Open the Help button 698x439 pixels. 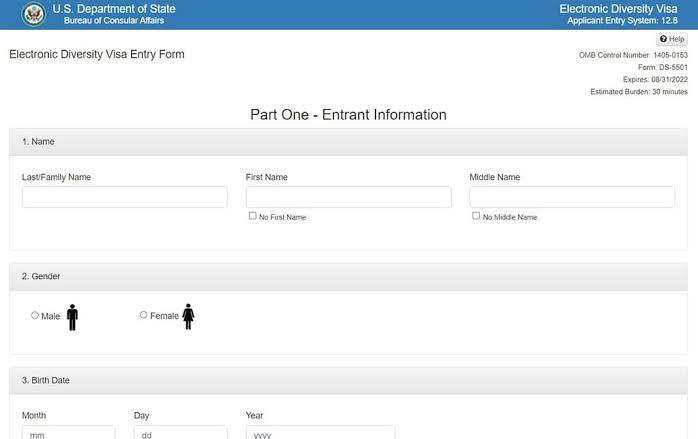click(x=672, y=39)
